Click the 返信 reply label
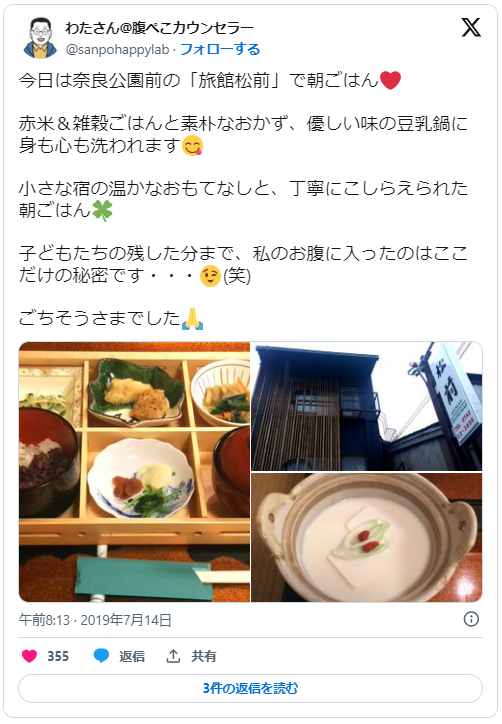Viewport: 502px width, 724px height. click(x=132, y=656)
